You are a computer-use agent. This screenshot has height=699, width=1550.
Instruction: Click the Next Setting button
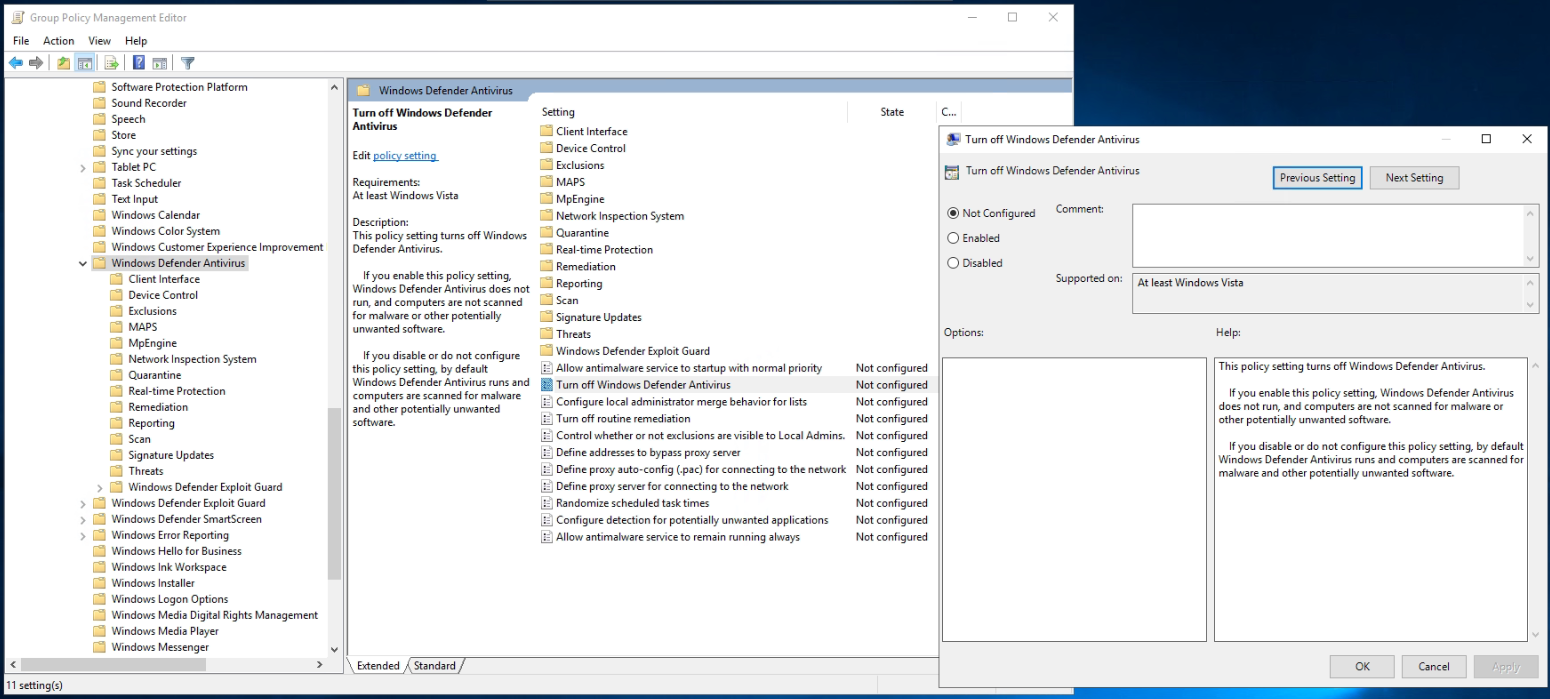click(1414, 178)
